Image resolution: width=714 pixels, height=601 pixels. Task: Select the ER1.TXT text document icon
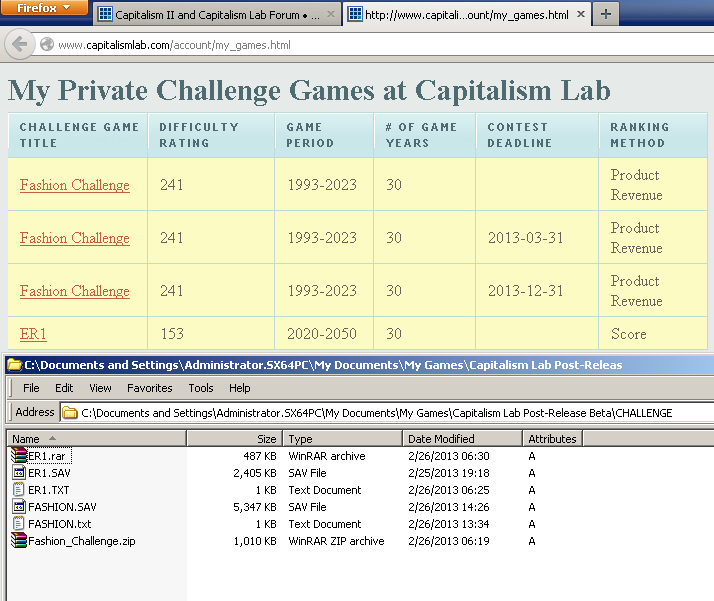point(19,490)
